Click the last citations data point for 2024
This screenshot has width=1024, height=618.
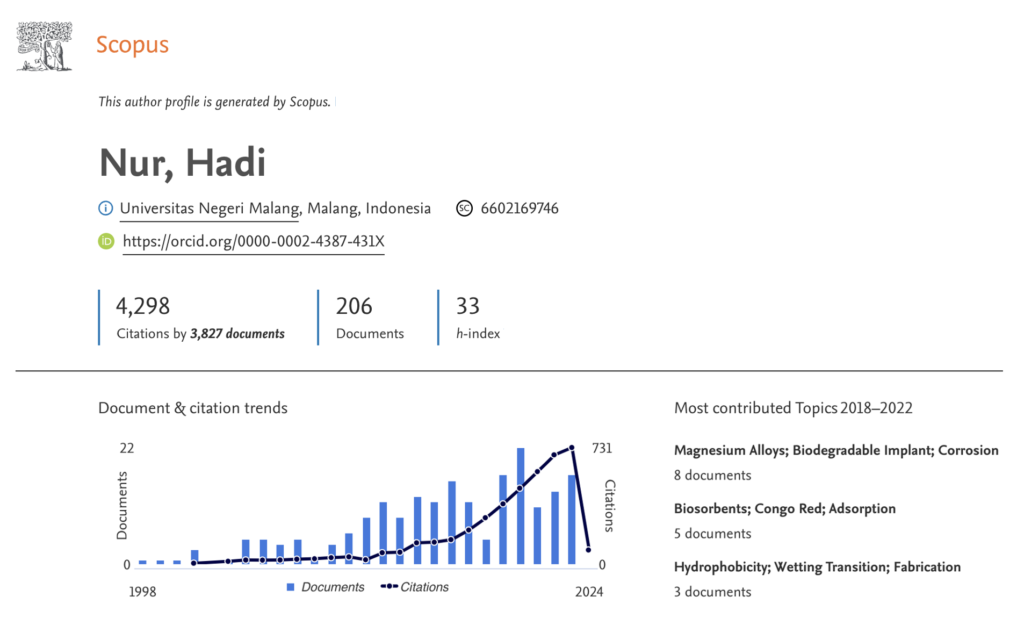click(x=589, y=549)
